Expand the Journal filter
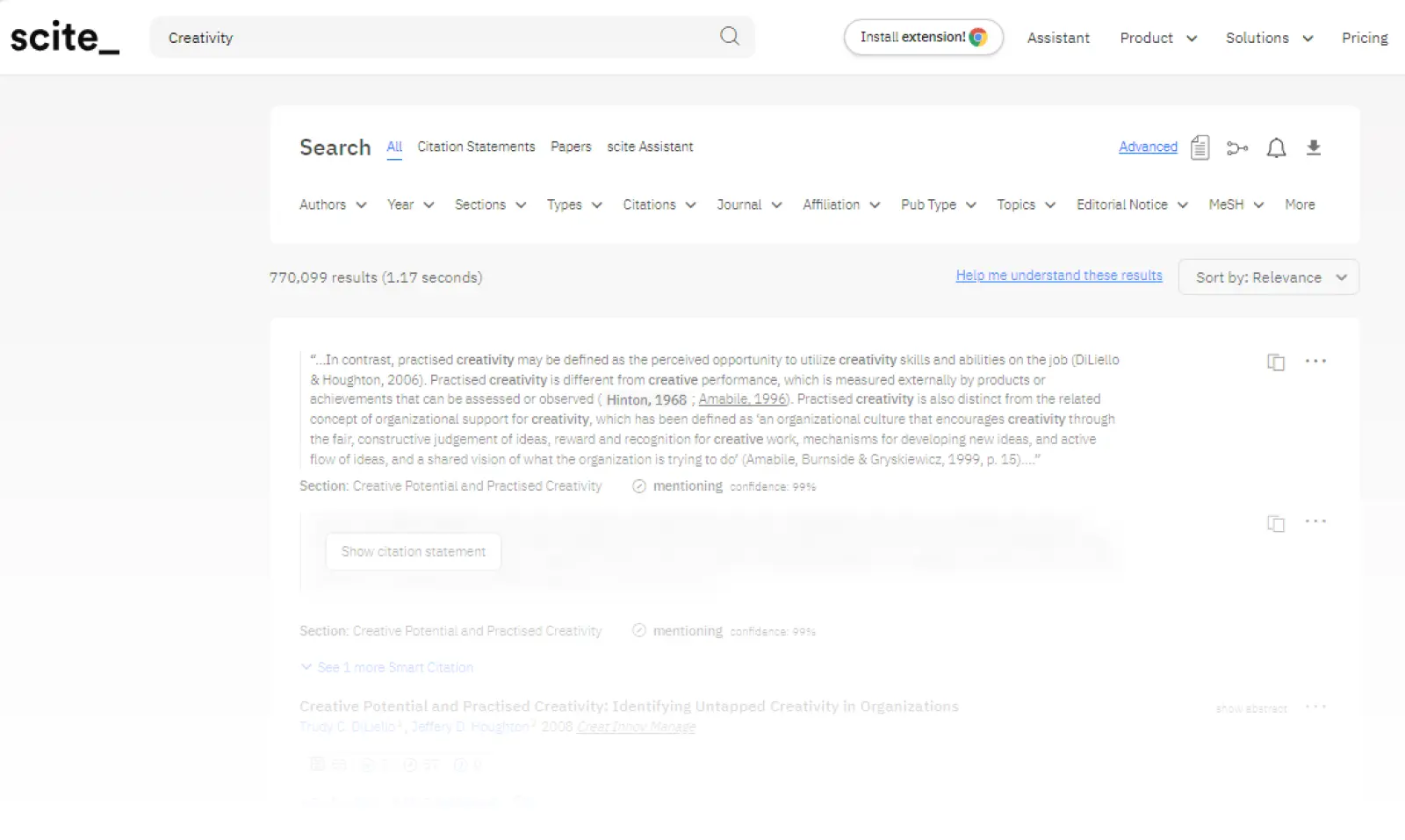This screenshot has height=840, width=1405. click(x=749, y=205)
